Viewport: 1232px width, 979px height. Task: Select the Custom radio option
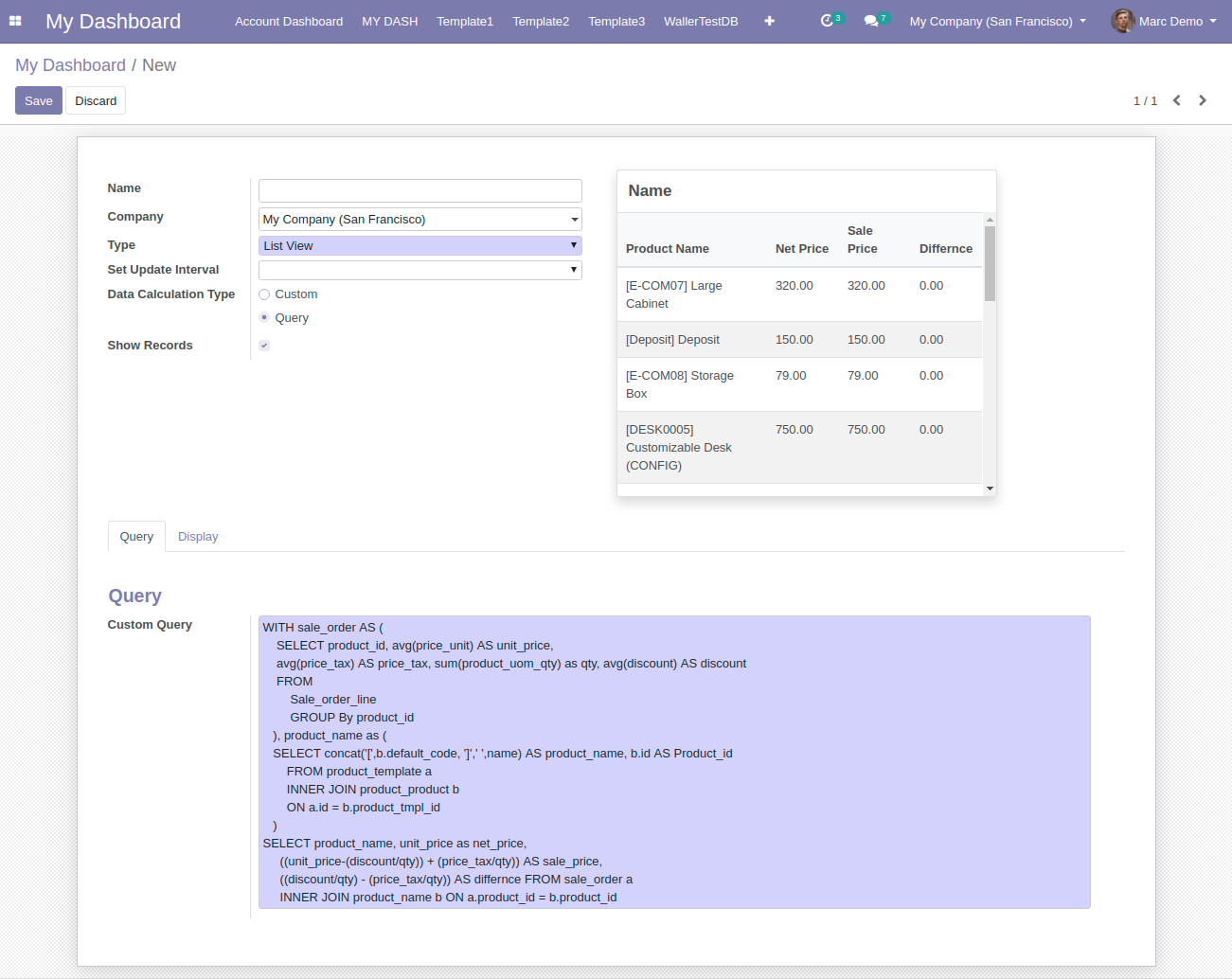264,294
